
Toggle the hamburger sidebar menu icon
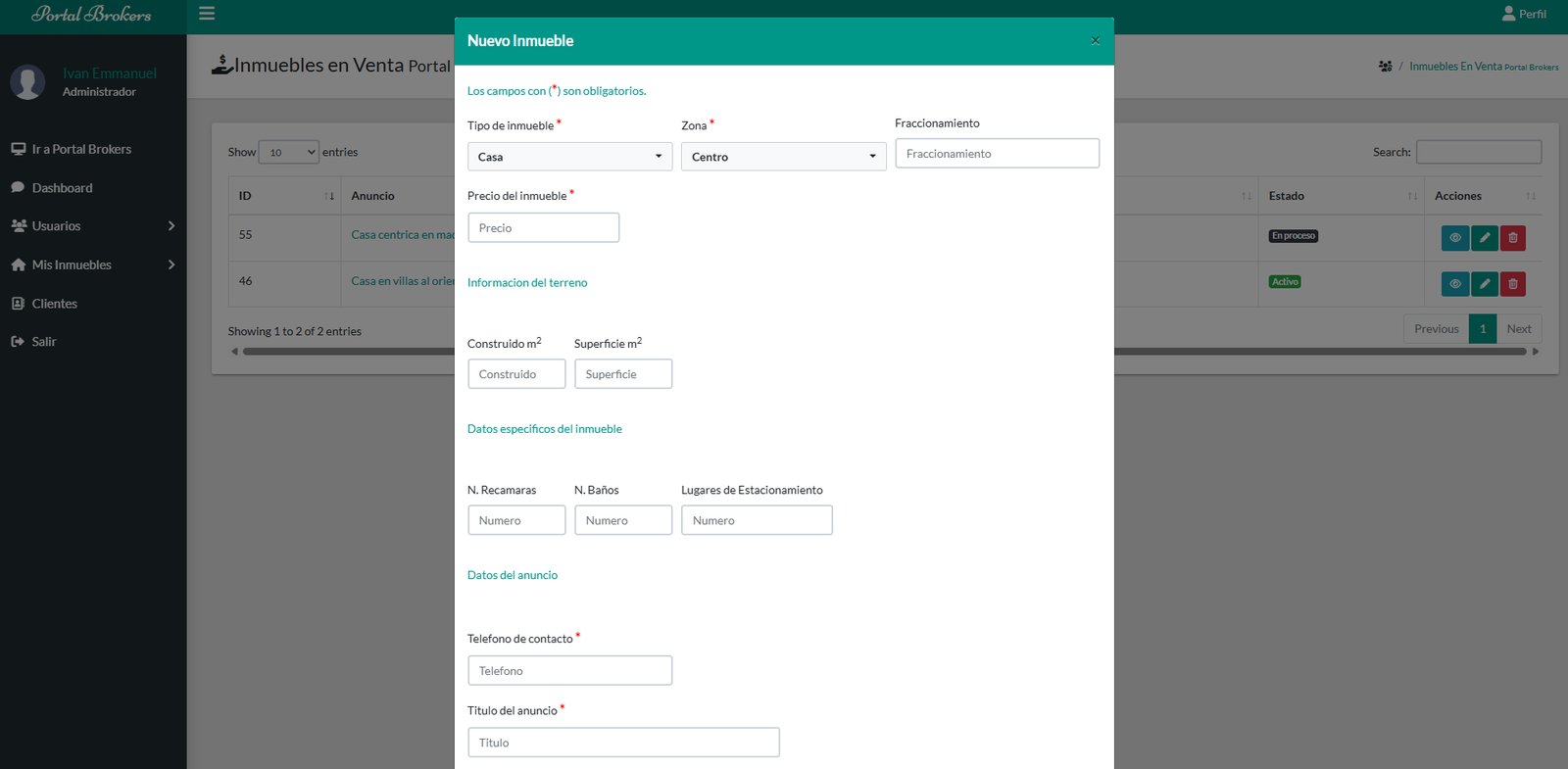(x=207, y=14)
